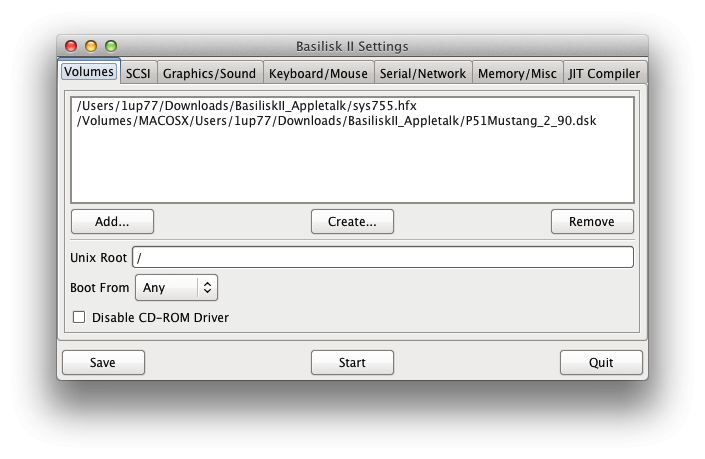Viewport: 705px width, 459px height.
Task: Open the Graphics/Sound tab
Action: click(209, 73)
